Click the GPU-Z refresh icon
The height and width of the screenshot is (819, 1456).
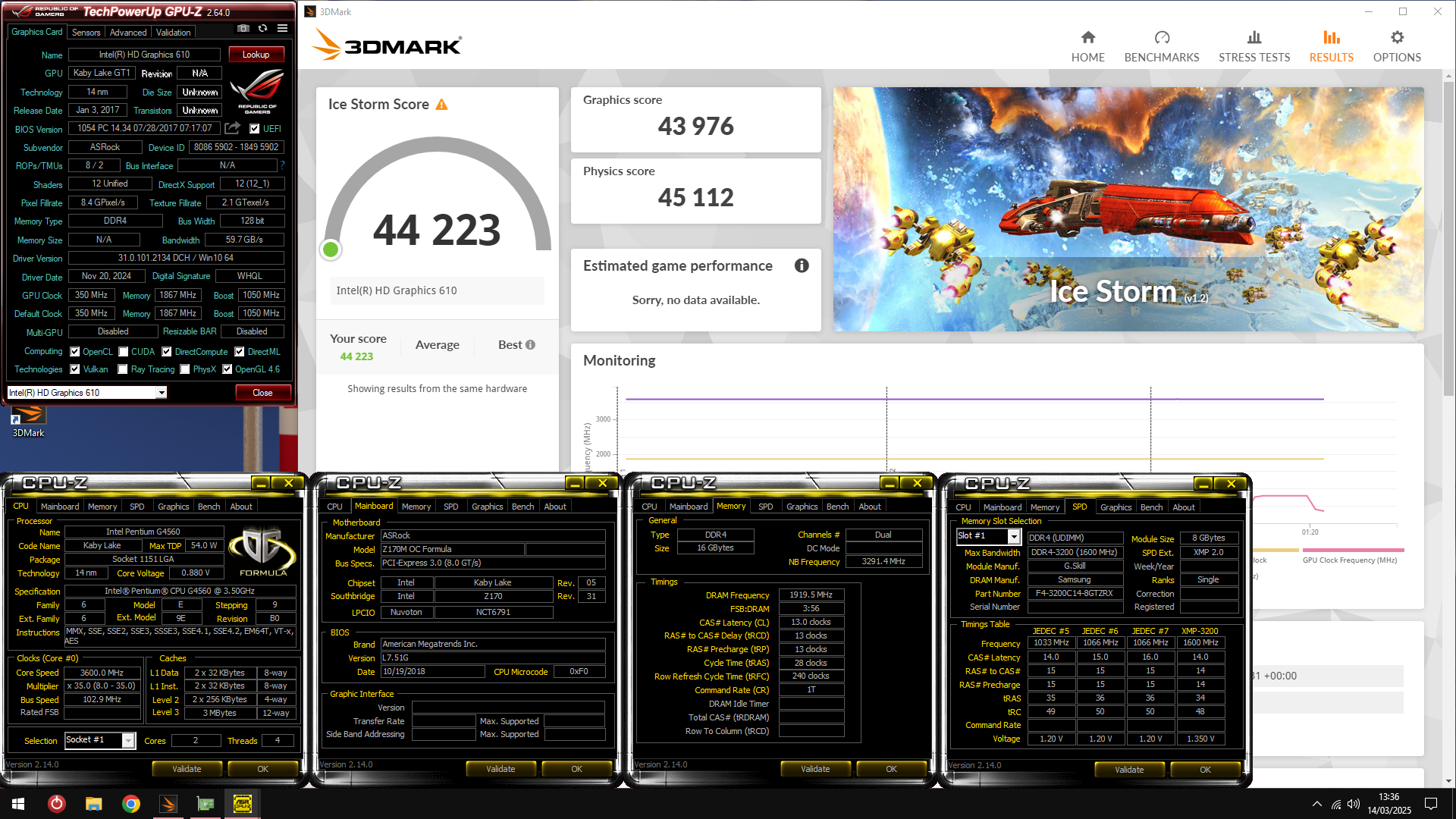pyautogui.click(x=262, y=29)
